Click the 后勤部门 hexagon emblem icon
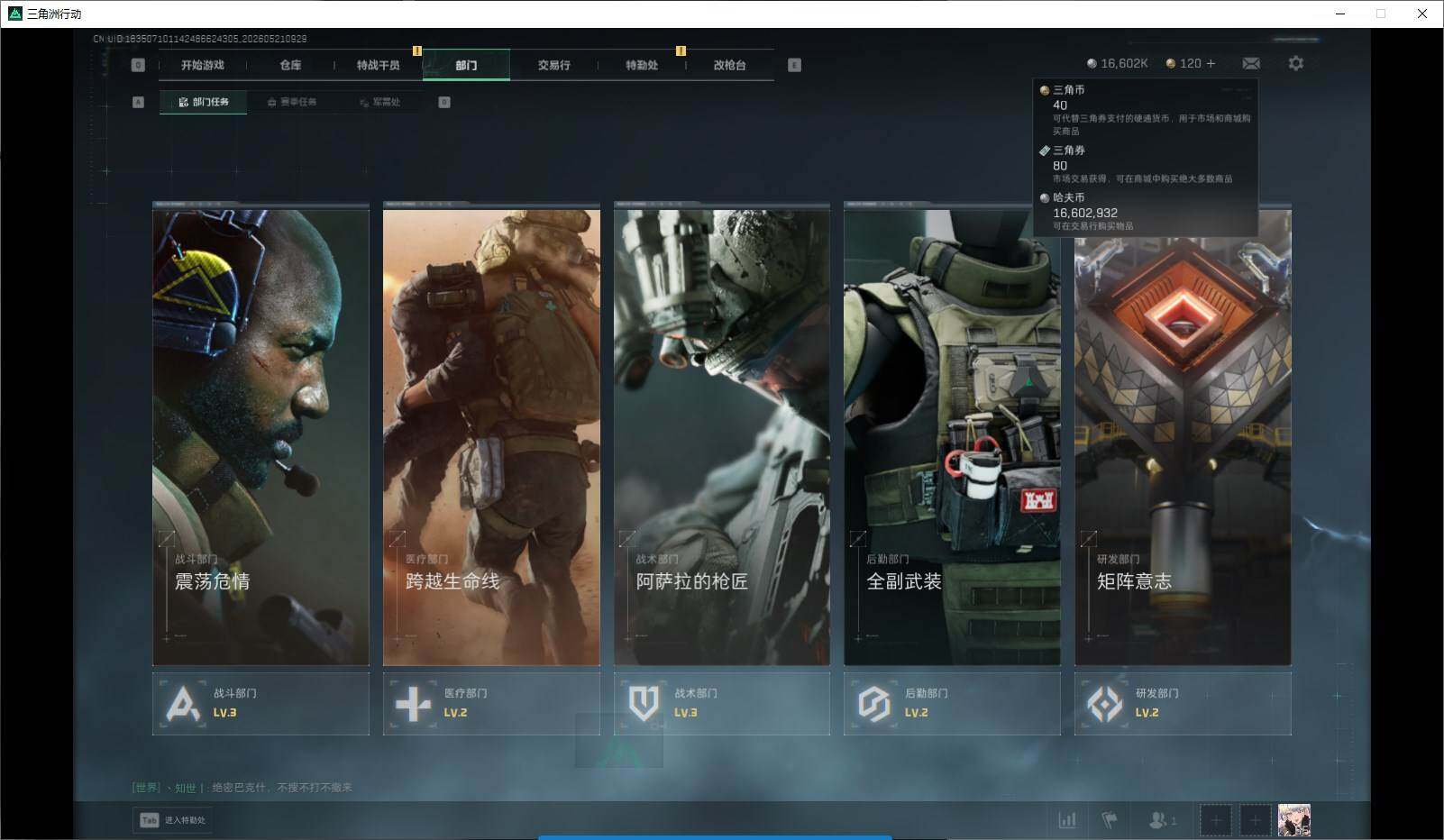 pos(874,703)
